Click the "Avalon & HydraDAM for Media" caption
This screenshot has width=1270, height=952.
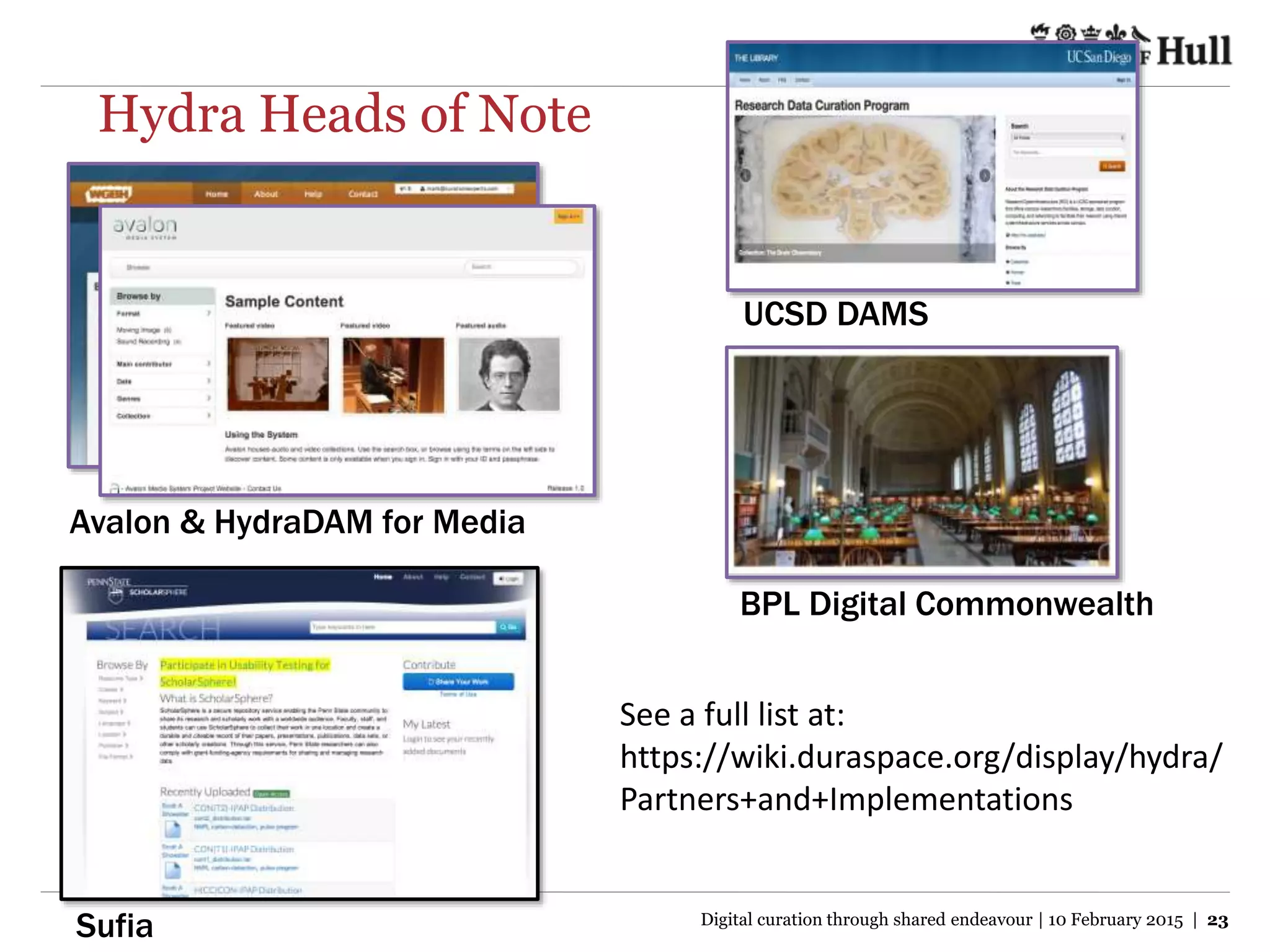tap(298, 522)
